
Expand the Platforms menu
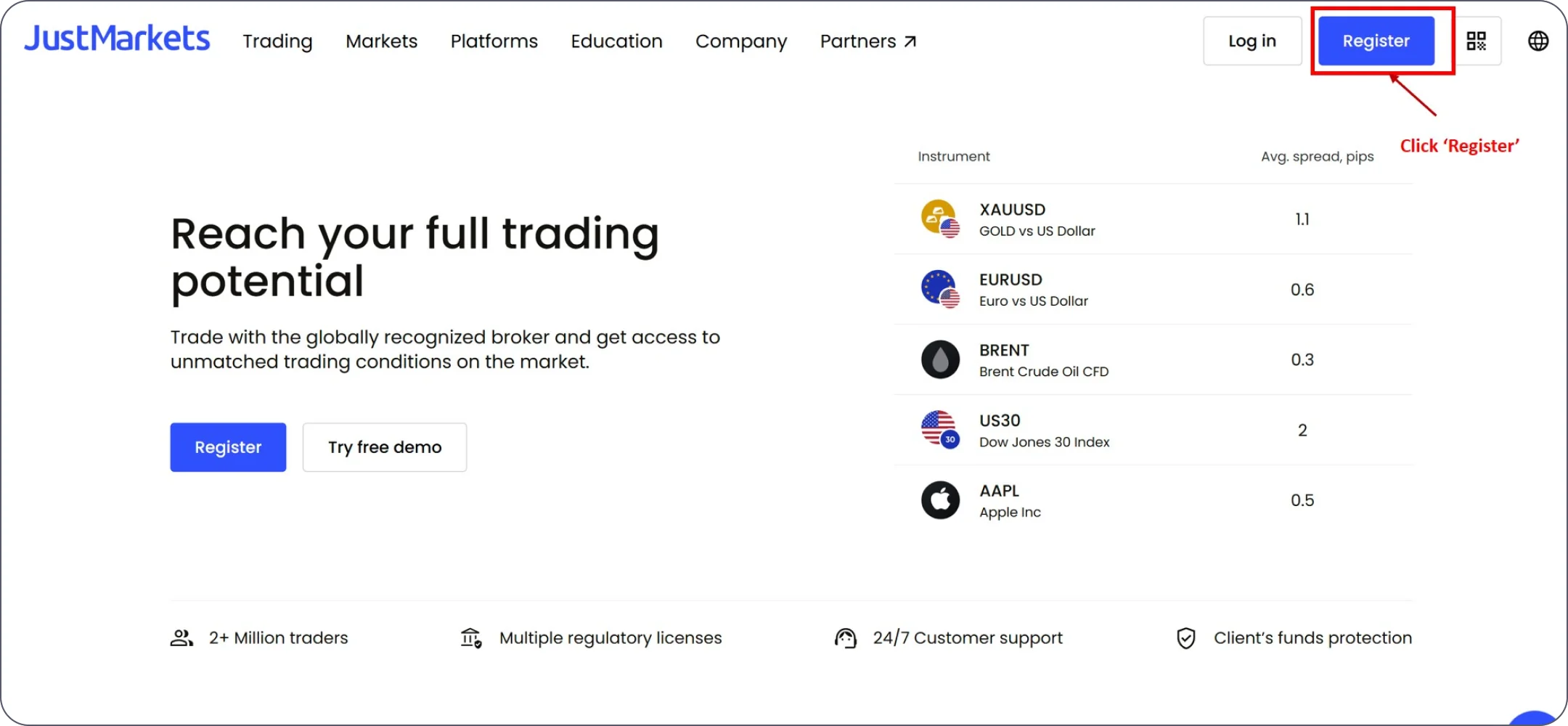pos(494,41)
